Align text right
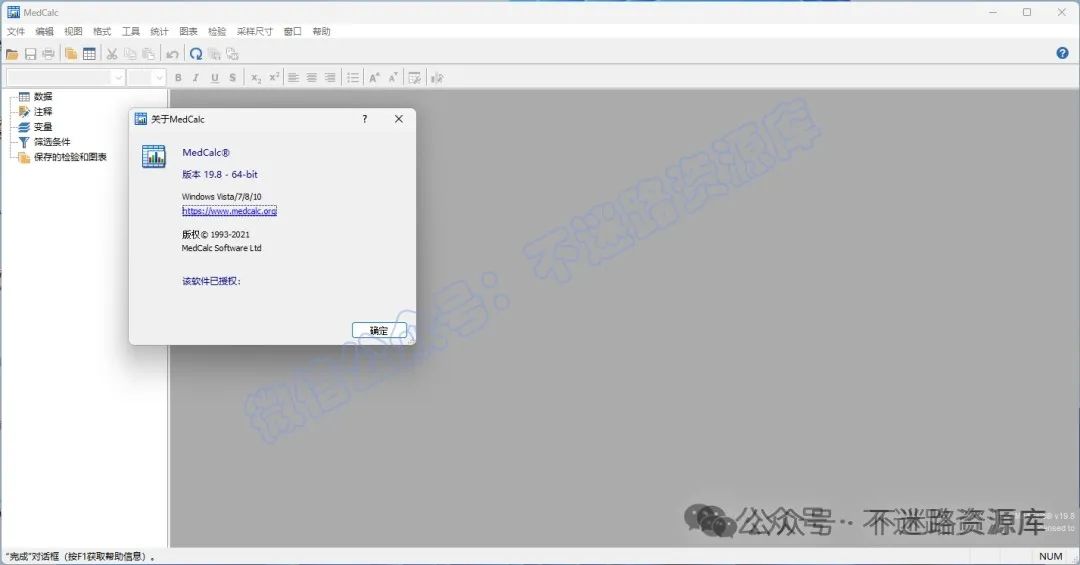 point(330,78)
